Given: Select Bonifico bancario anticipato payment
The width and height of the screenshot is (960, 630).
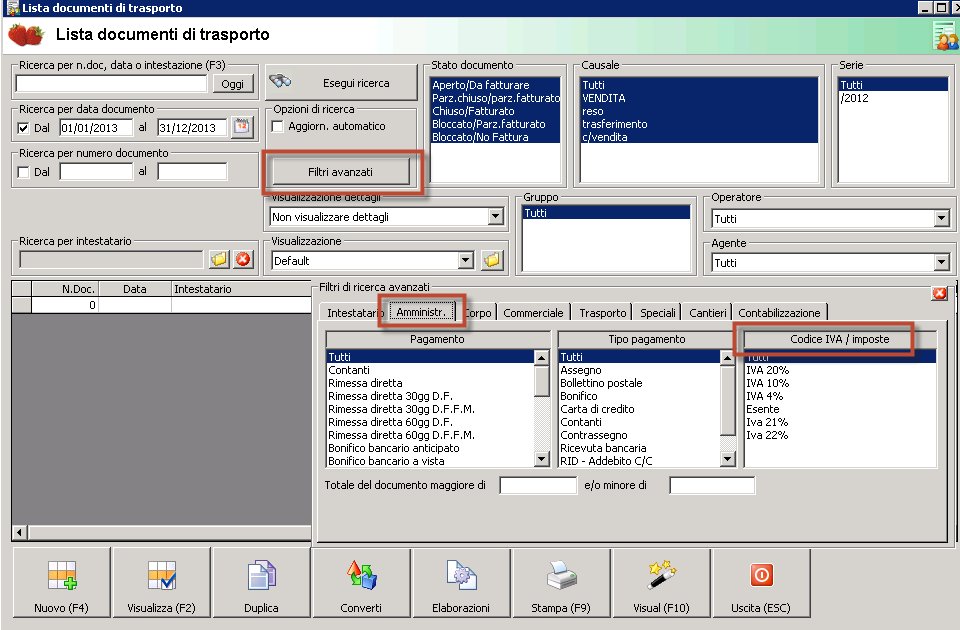Looking at the screenshot, I should 430,448.
